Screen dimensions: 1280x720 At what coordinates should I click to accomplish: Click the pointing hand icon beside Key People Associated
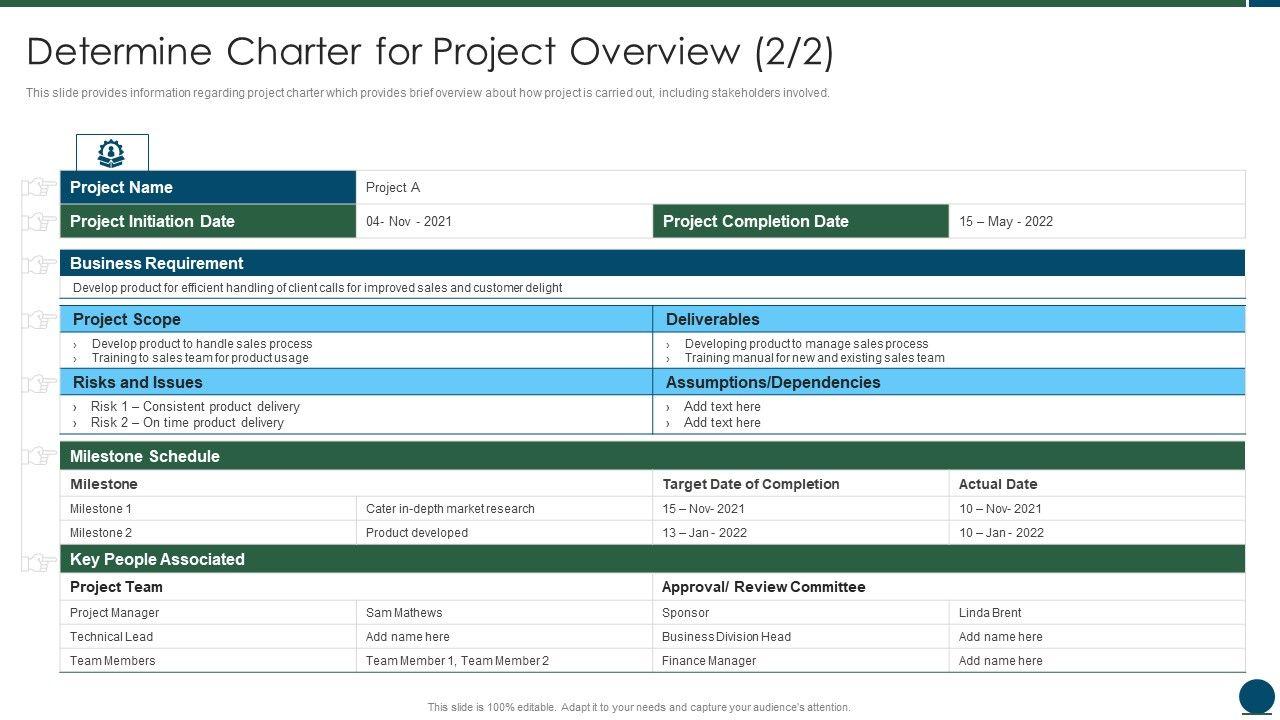[x=40, y=562]
